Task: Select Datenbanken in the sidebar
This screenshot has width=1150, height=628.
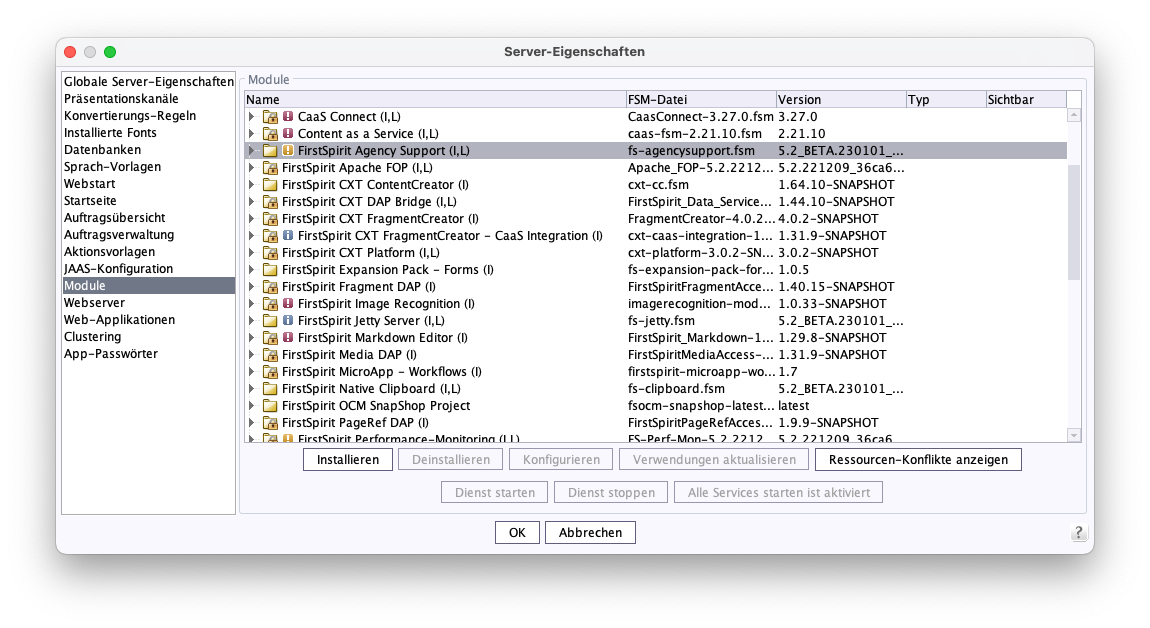Action: pos(148,150)
